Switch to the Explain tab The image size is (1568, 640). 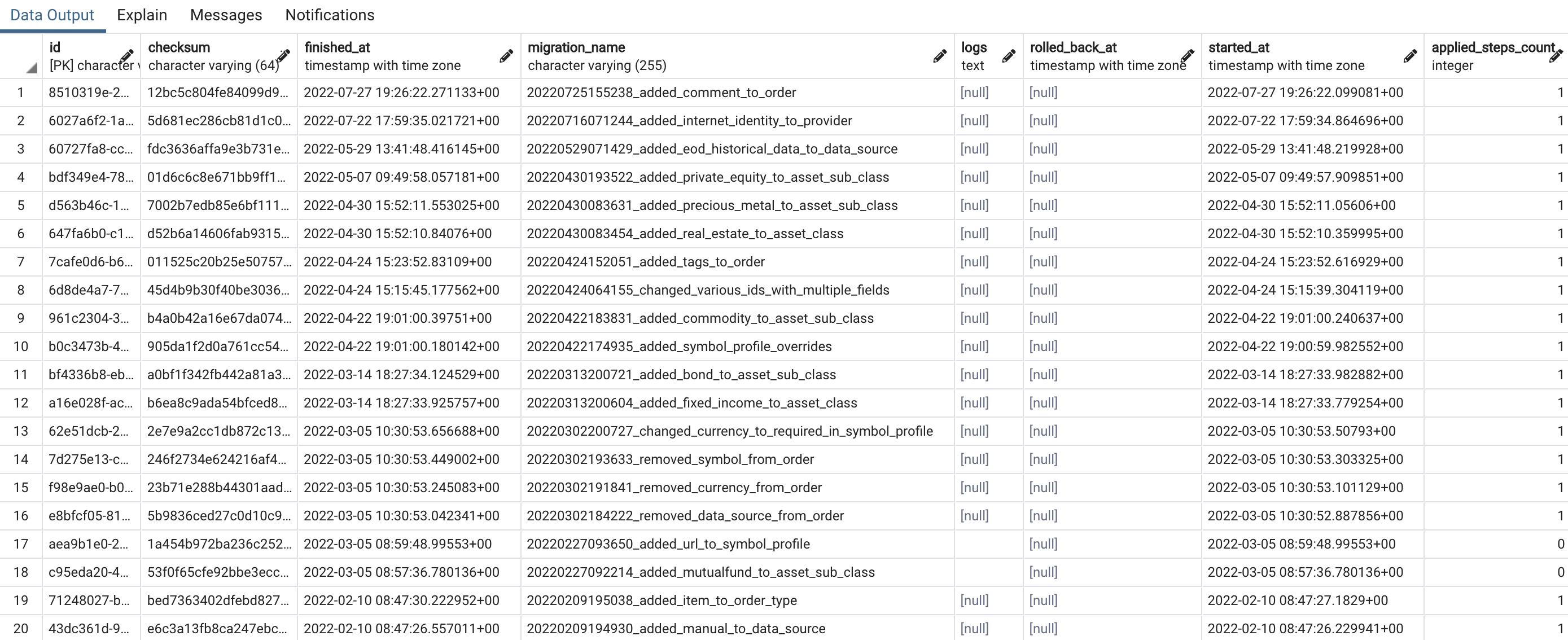point(142,15)
